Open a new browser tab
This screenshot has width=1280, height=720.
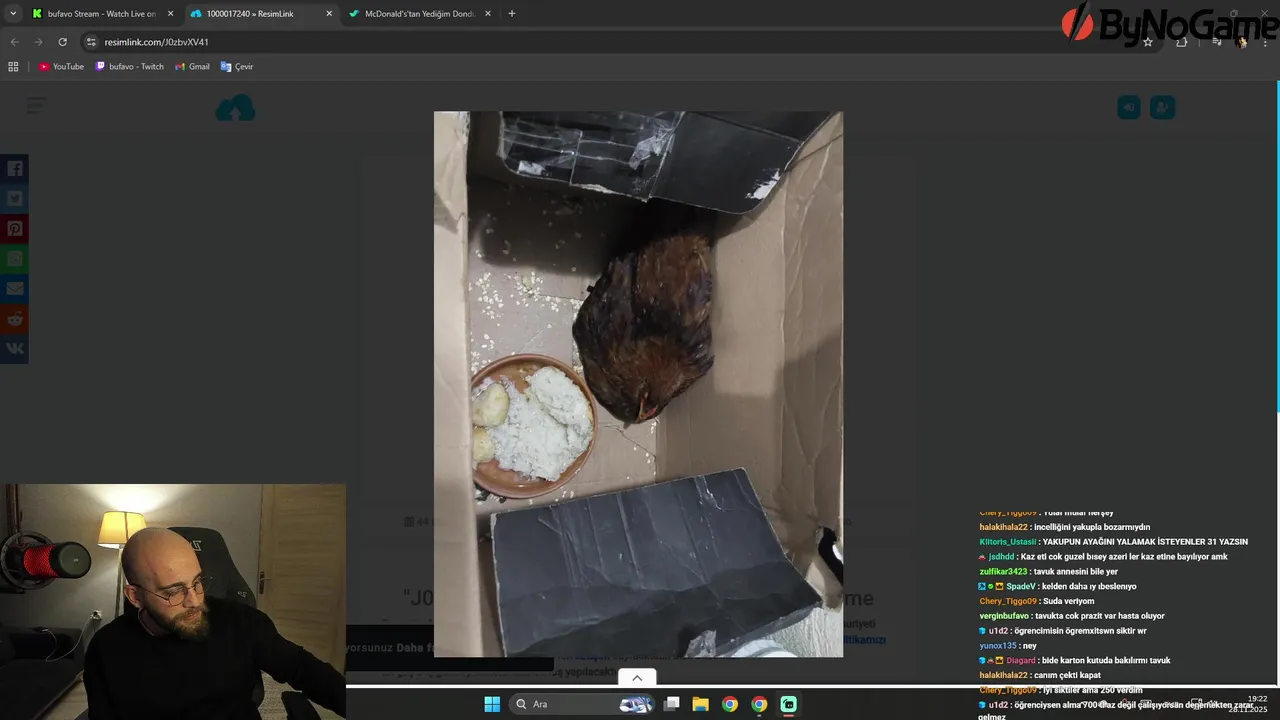point(512,14)
